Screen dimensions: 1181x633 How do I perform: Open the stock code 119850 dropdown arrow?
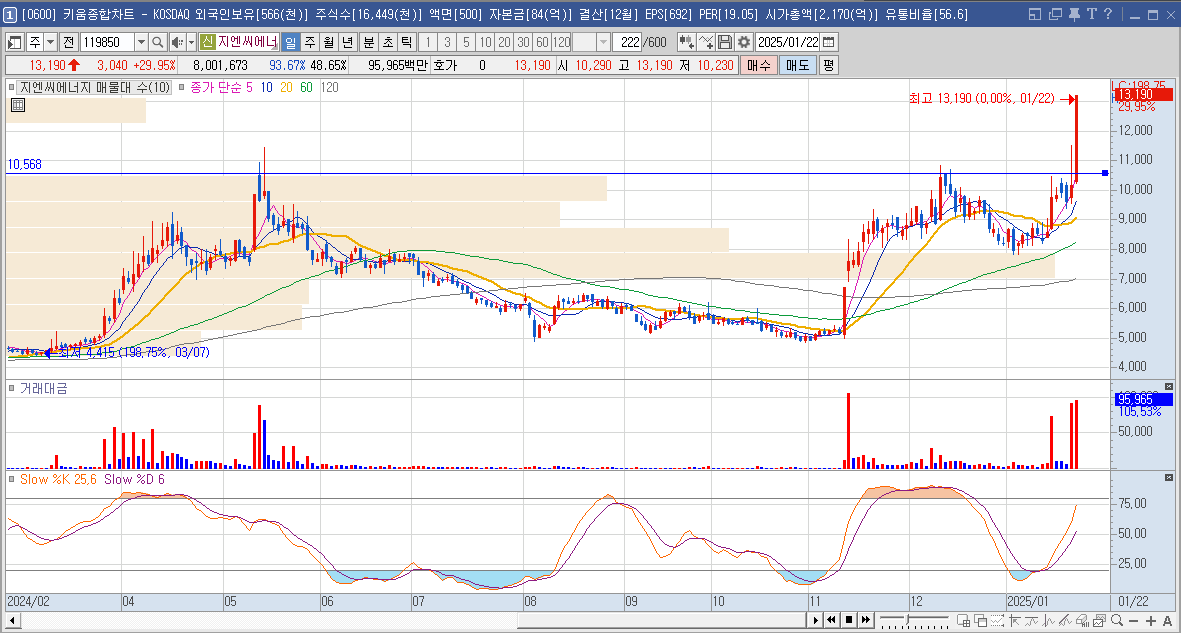pyautogui.click(x=141, y=42)
